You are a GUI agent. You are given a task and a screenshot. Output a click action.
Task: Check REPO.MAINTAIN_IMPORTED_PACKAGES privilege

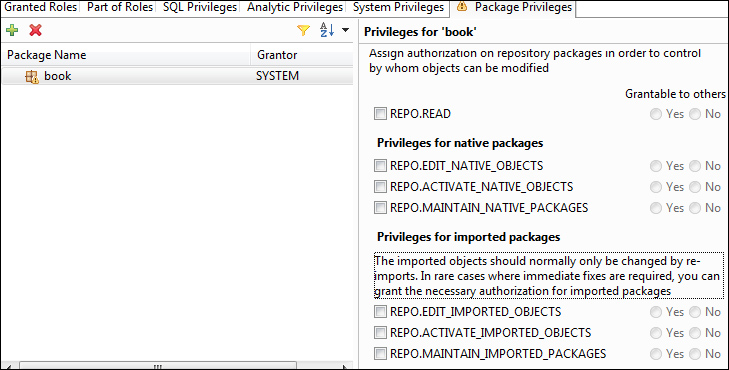pos(380,353)
